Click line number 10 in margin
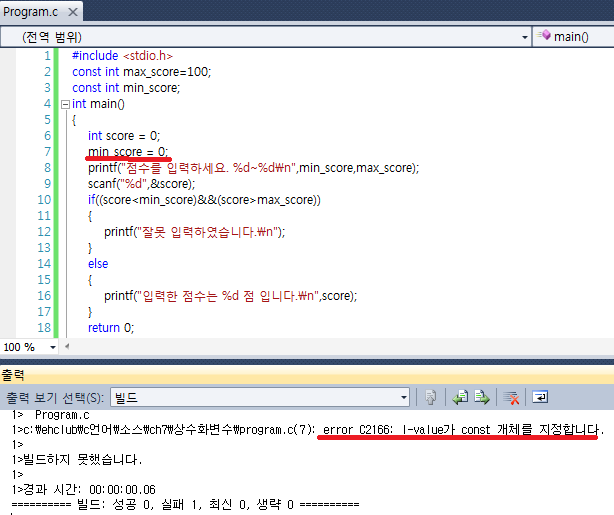Screen dimensions: 614x515 pos(44,200)
